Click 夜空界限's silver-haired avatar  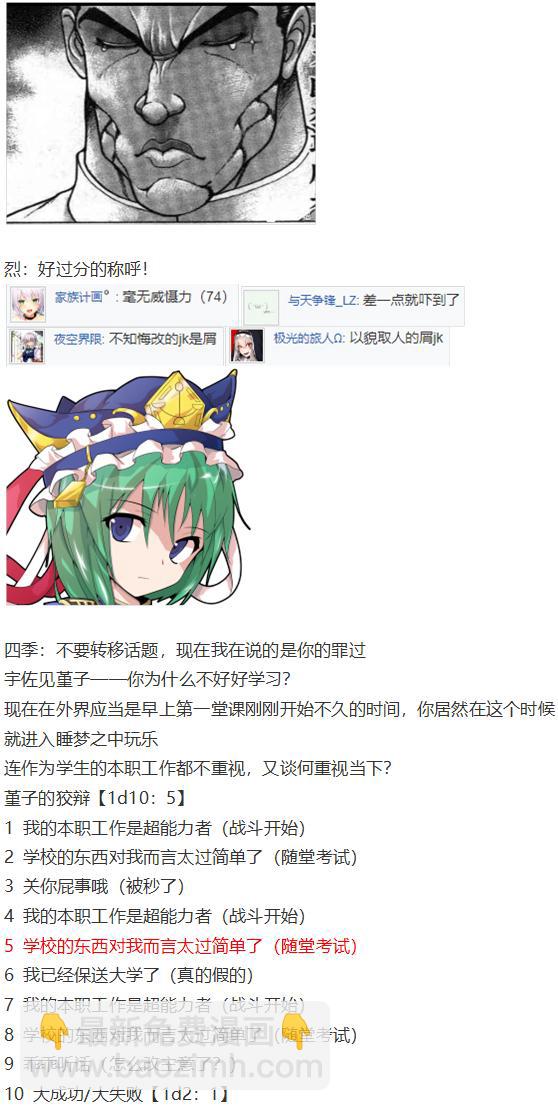click(28, 346)
